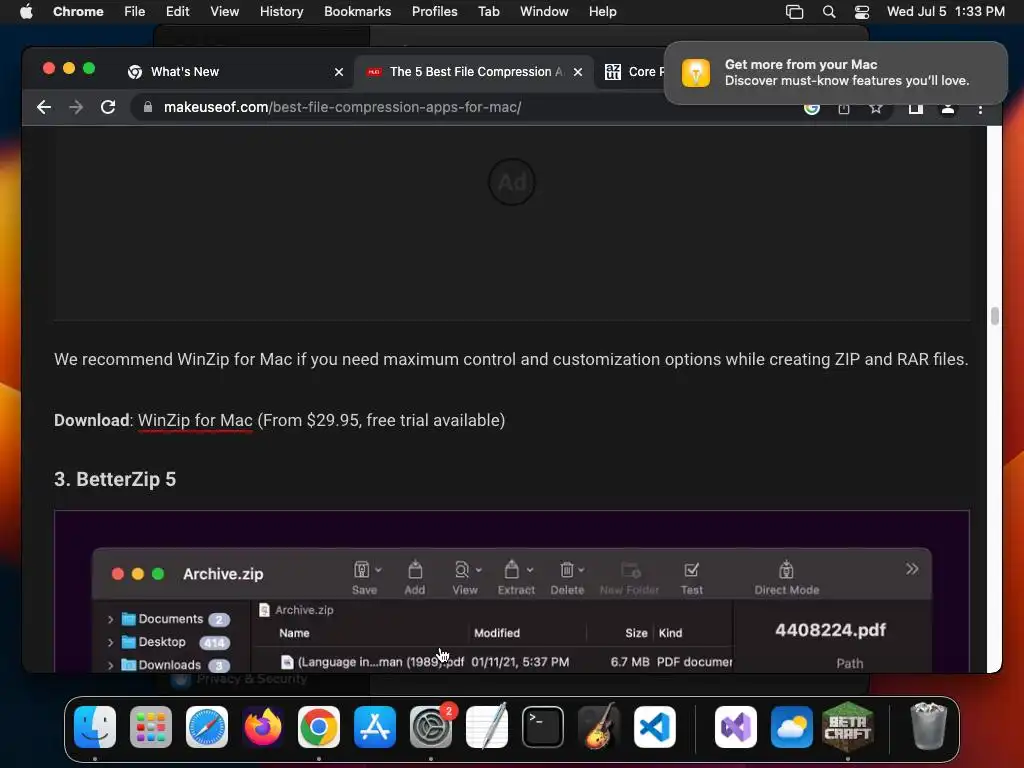
Task: Click the Get more from your Mac notification
Action: 836,72
